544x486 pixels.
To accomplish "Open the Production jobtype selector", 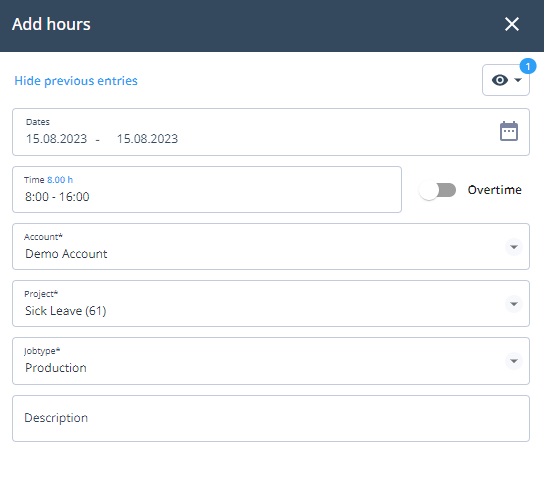I will [x=271, y=361].
